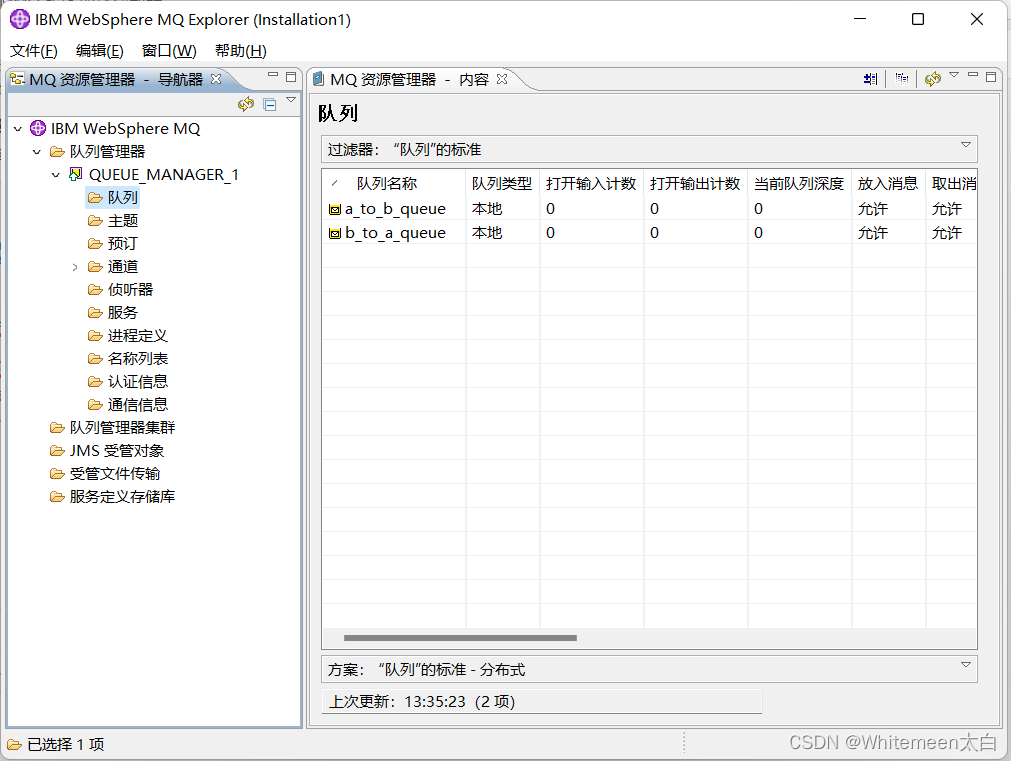The height and width of the screenshot is (761, 1011).
Task: Switch to MQ 资源管理器 - 内容 tab
Action: [x=409, y=79]
